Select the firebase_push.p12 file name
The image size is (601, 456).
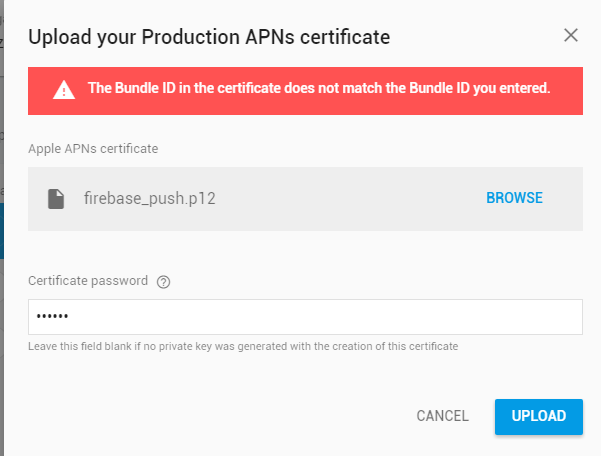pos(150,198)
